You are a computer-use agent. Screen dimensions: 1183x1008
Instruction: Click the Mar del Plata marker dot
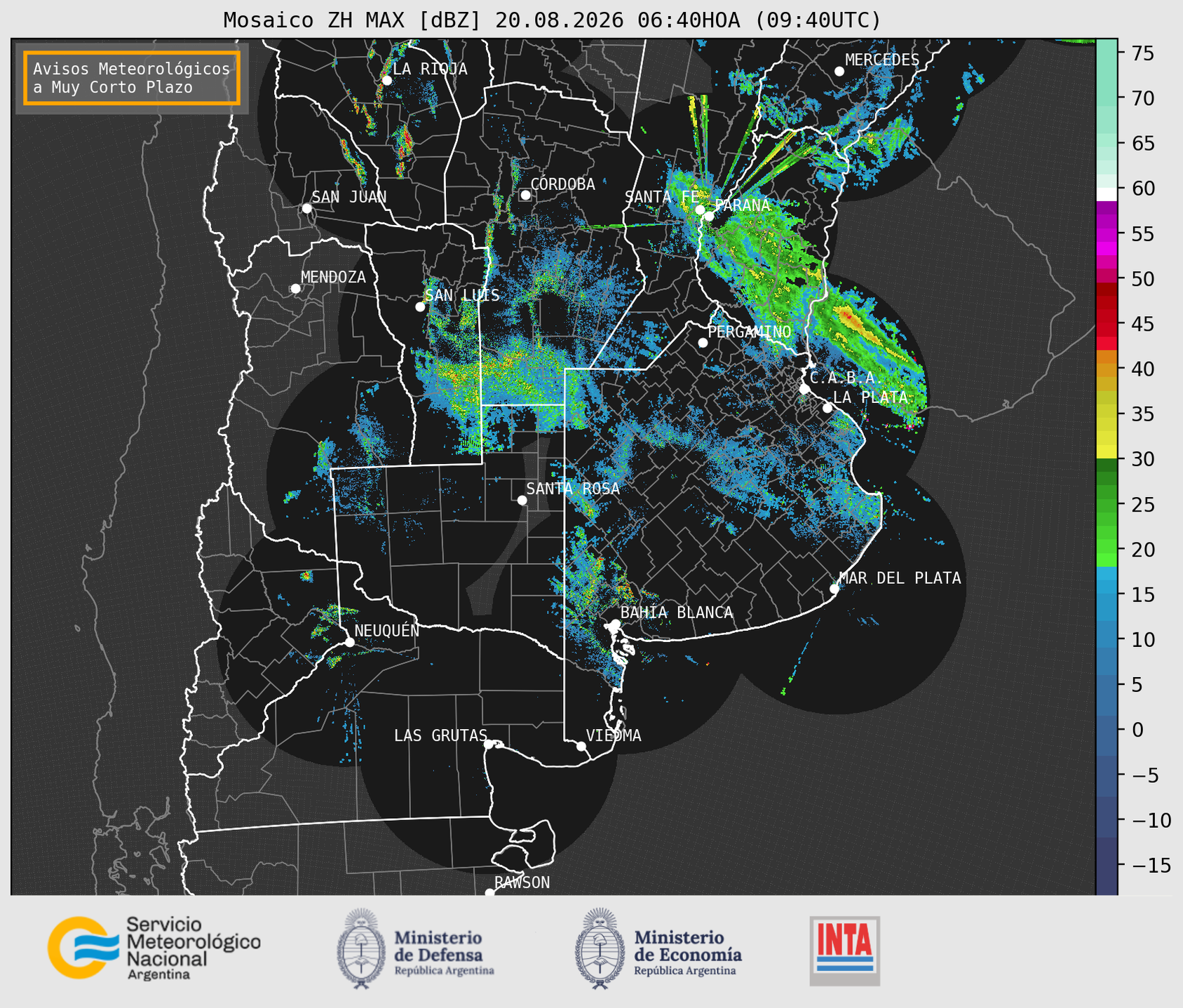834,589
